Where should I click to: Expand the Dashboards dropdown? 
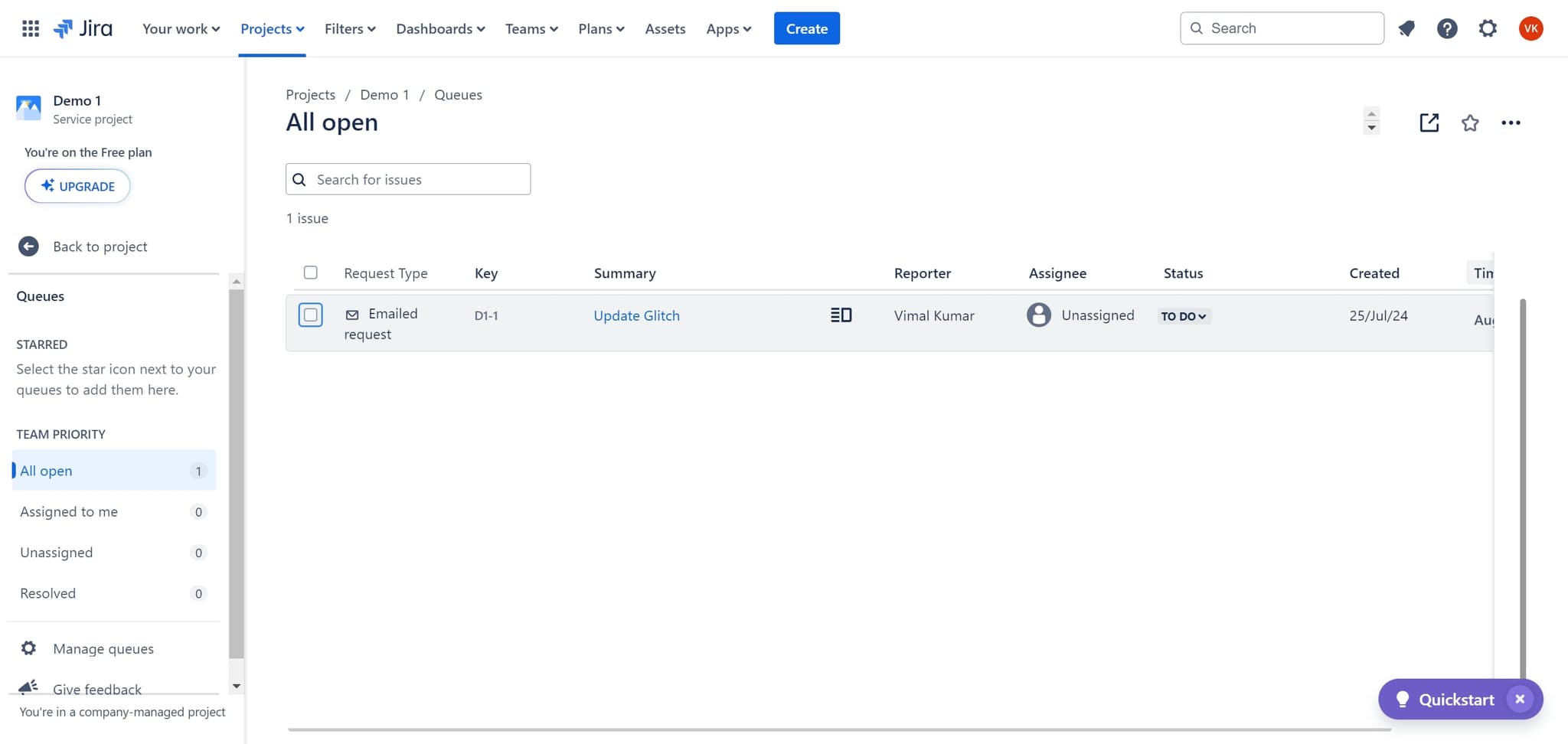(x=439, y=28)
